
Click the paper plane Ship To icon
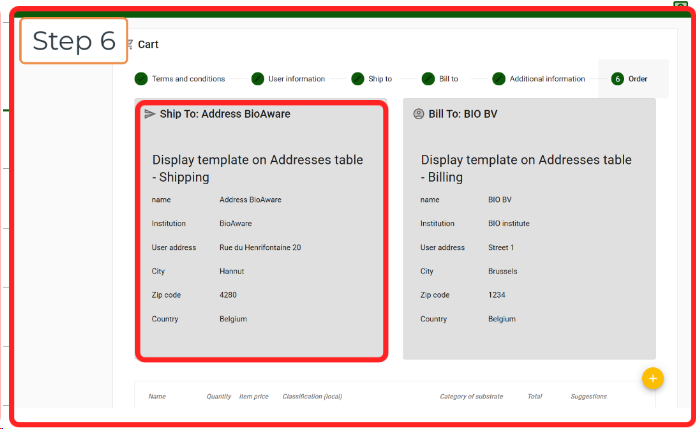tap(150, 114)
